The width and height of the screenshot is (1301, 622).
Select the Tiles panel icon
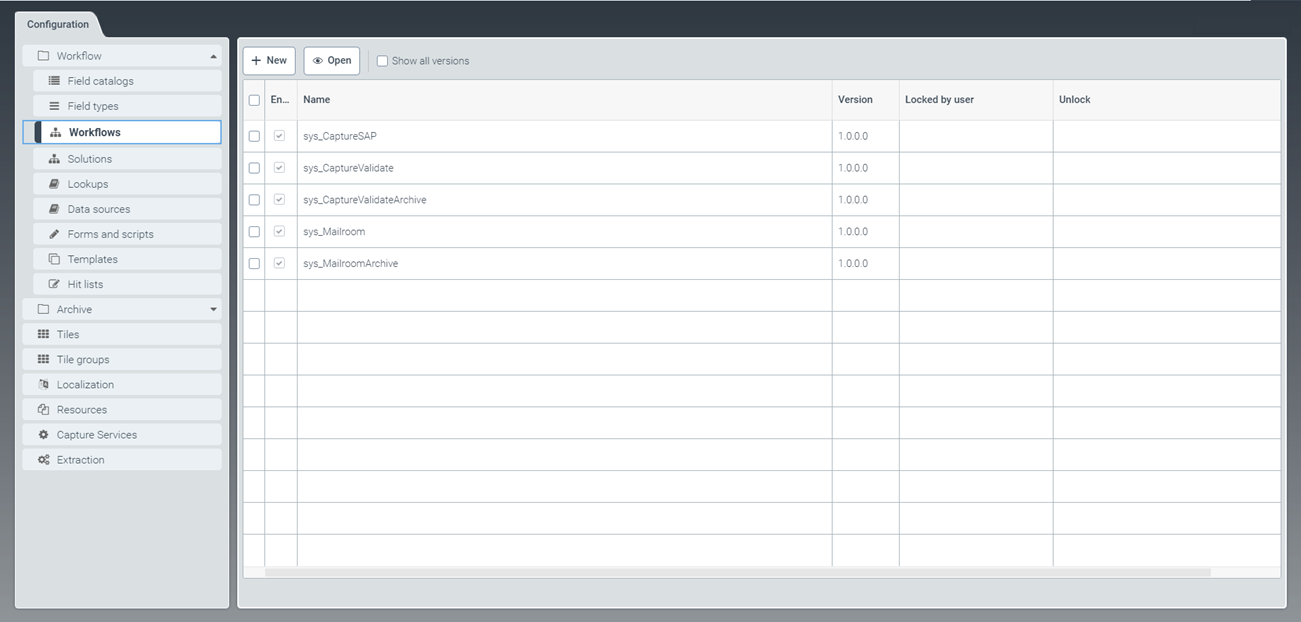[x=44, y=334]
